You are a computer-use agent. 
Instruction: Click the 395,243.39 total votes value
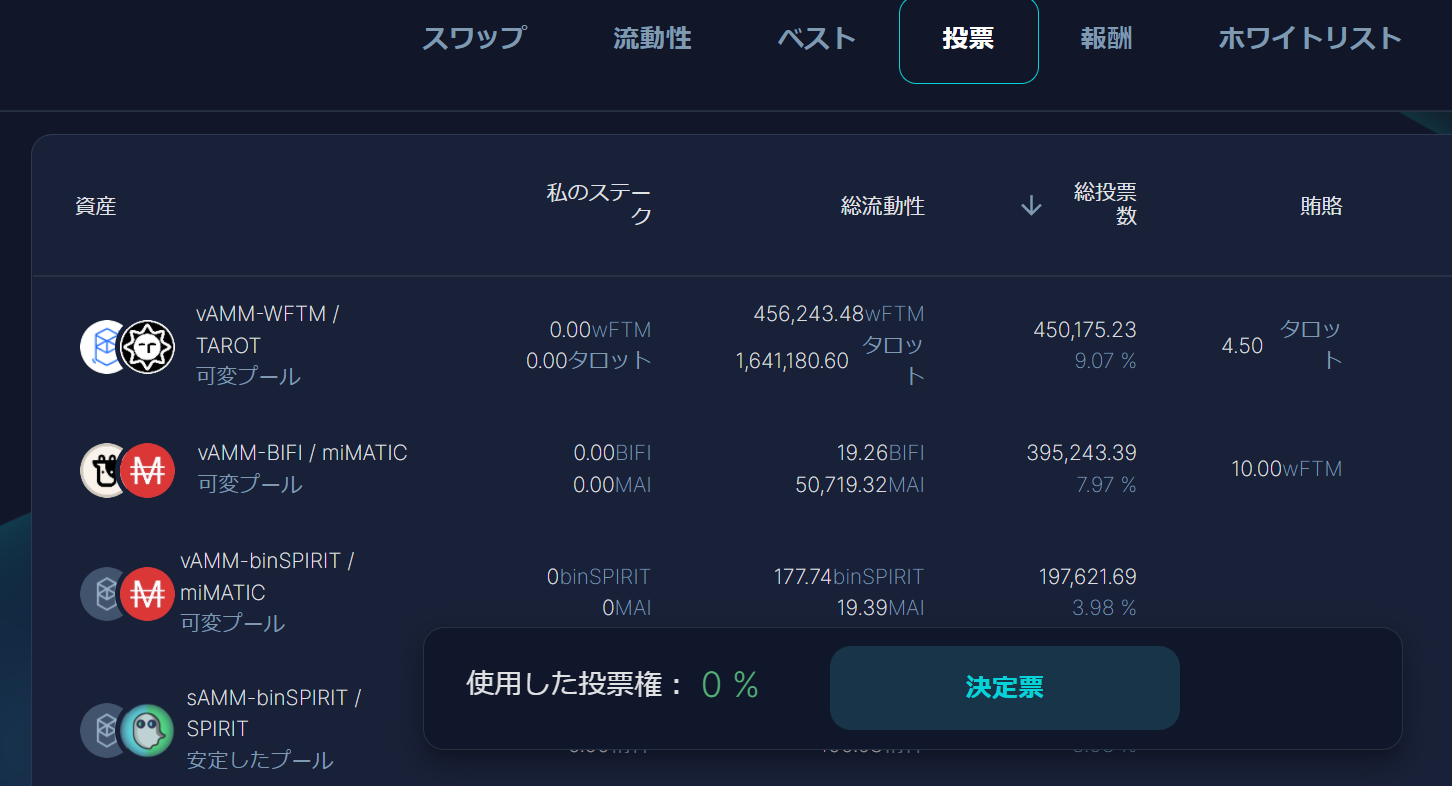pyautogui.click(x=1081, y=453)
